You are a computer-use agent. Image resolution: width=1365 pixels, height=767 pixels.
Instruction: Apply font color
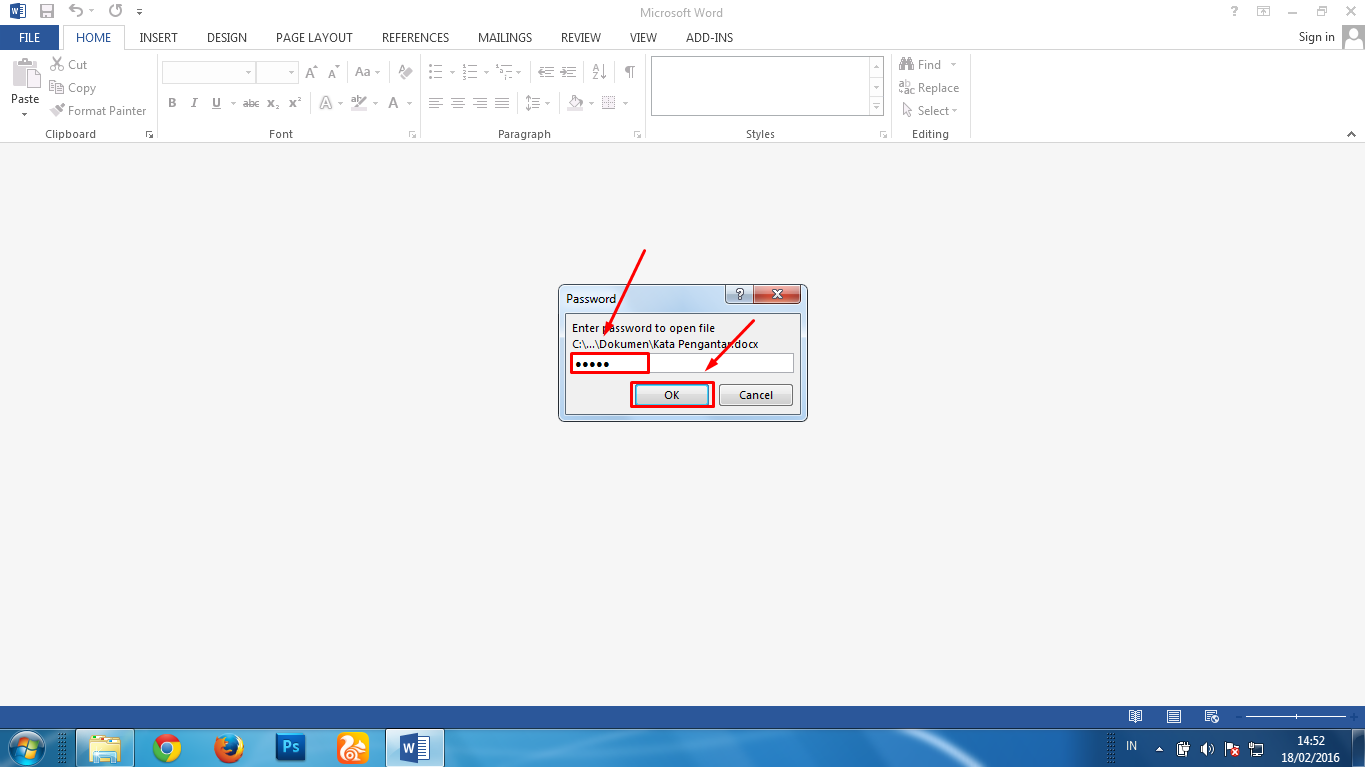tap(394, 103)
